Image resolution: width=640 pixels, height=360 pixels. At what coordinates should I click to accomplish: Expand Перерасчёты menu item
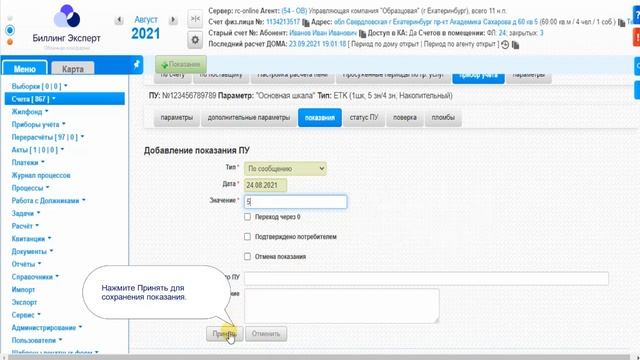click(x=47, y=137)
